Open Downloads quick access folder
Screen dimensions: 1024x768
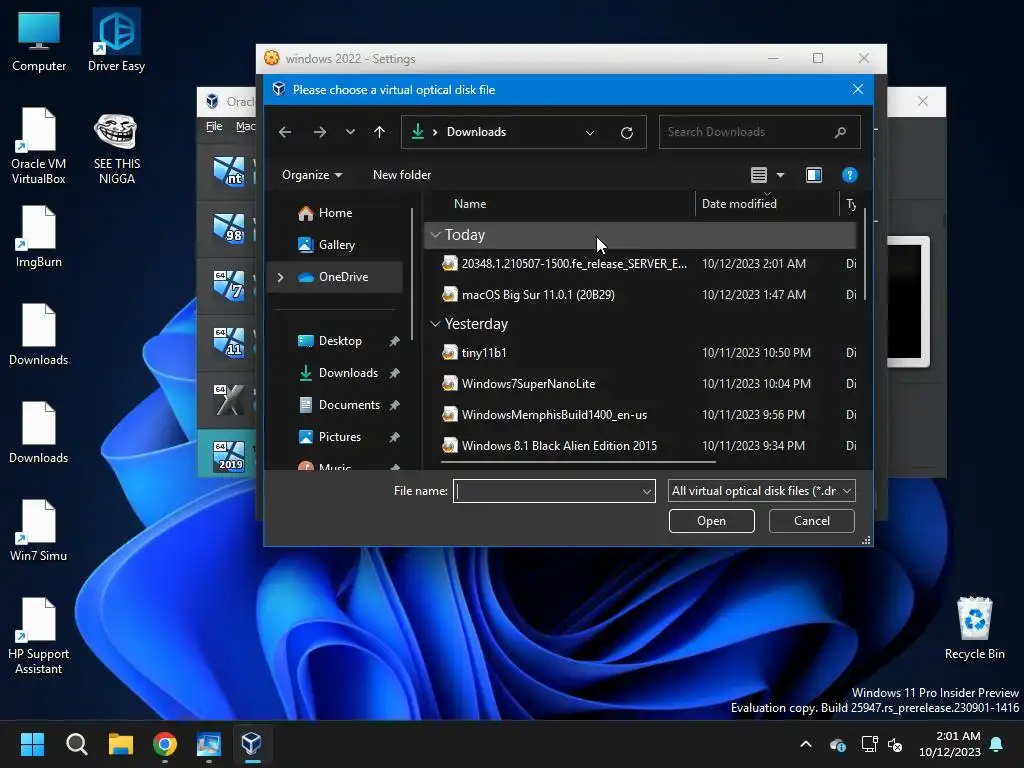coord(348,373)
